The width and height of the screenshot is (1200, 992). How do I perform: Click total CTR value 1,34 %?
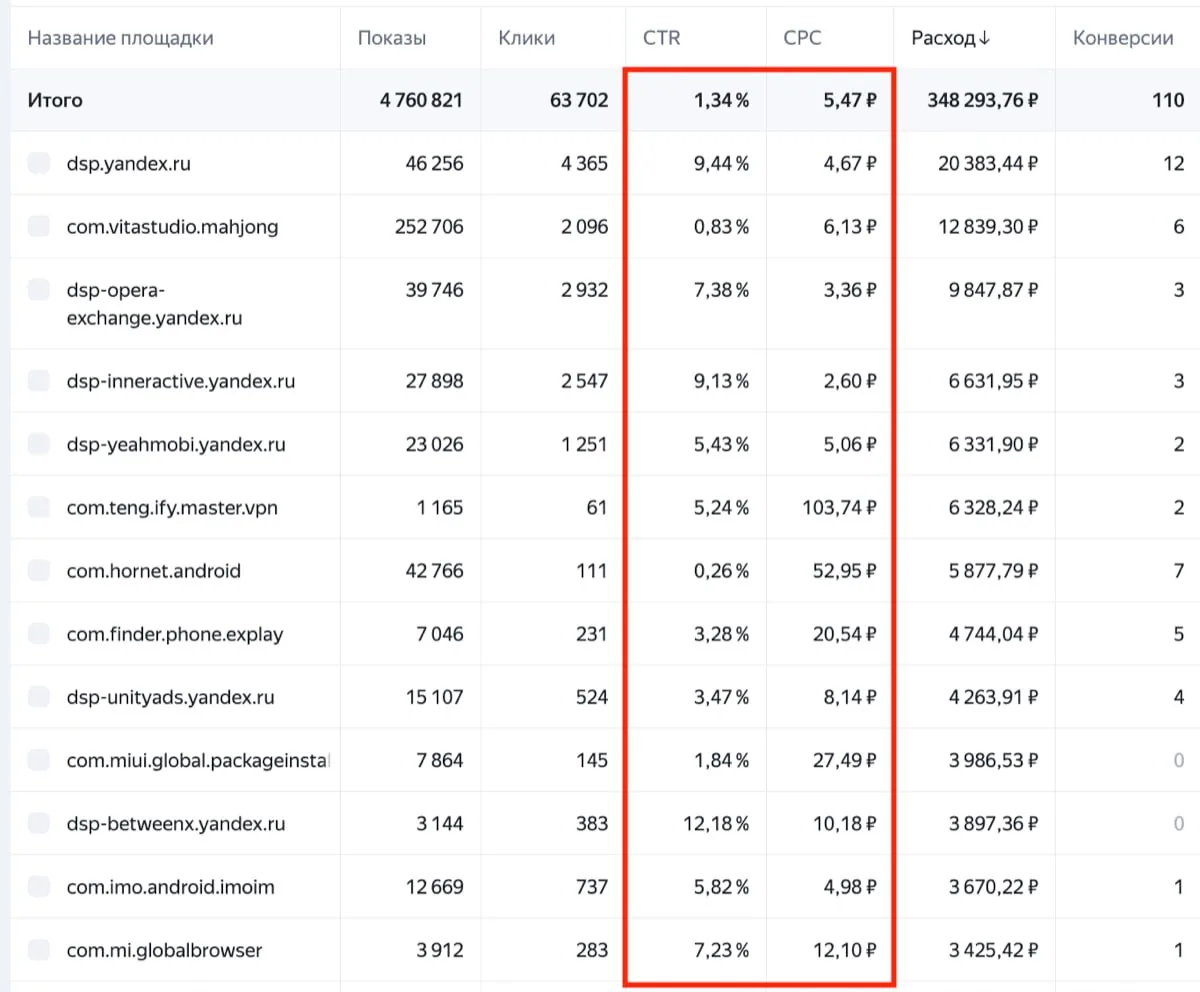pyautogui.click(x=720, y=100)
